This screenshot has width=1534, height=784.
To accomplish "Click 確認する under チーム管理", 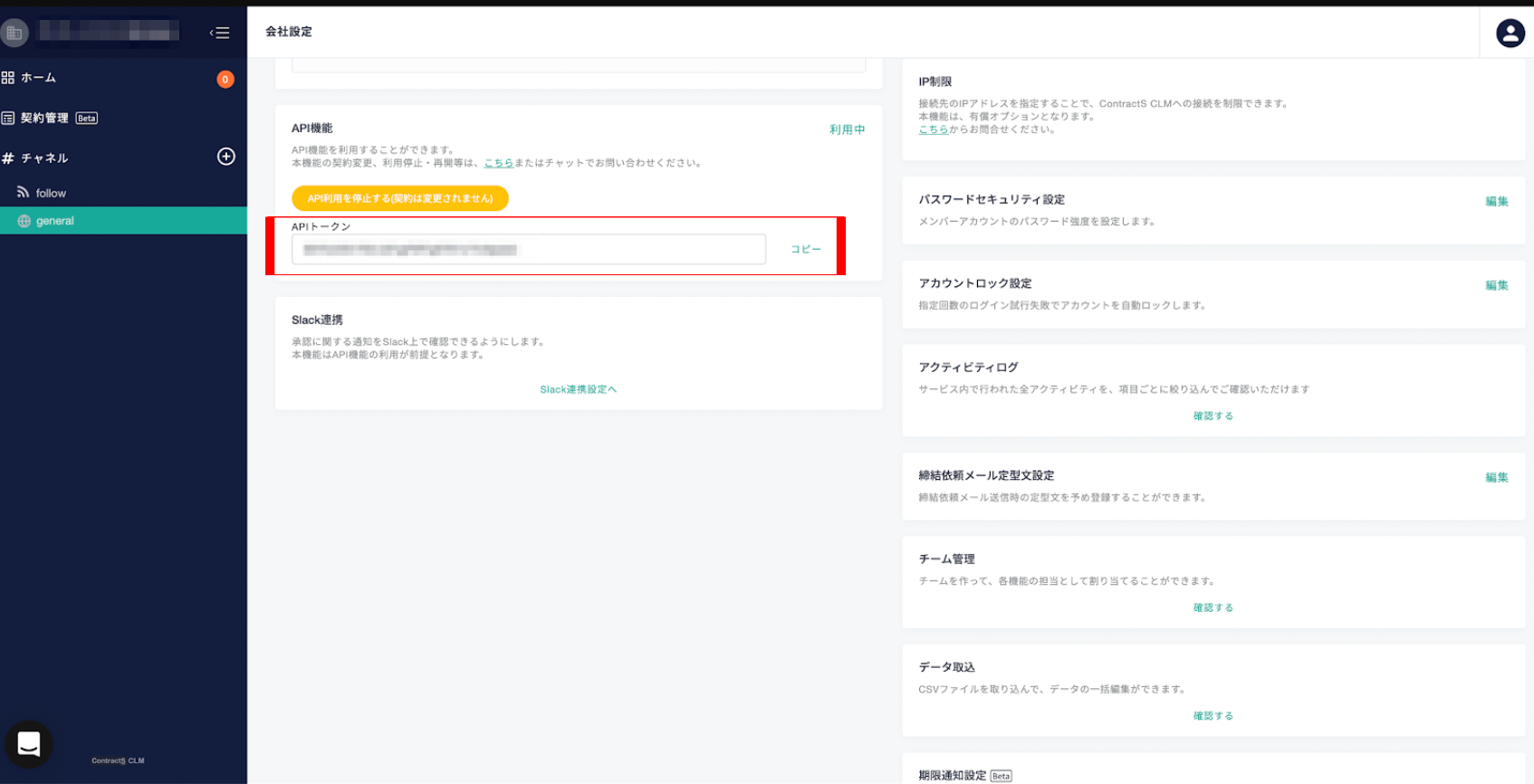I will [x=1213, y=608].
